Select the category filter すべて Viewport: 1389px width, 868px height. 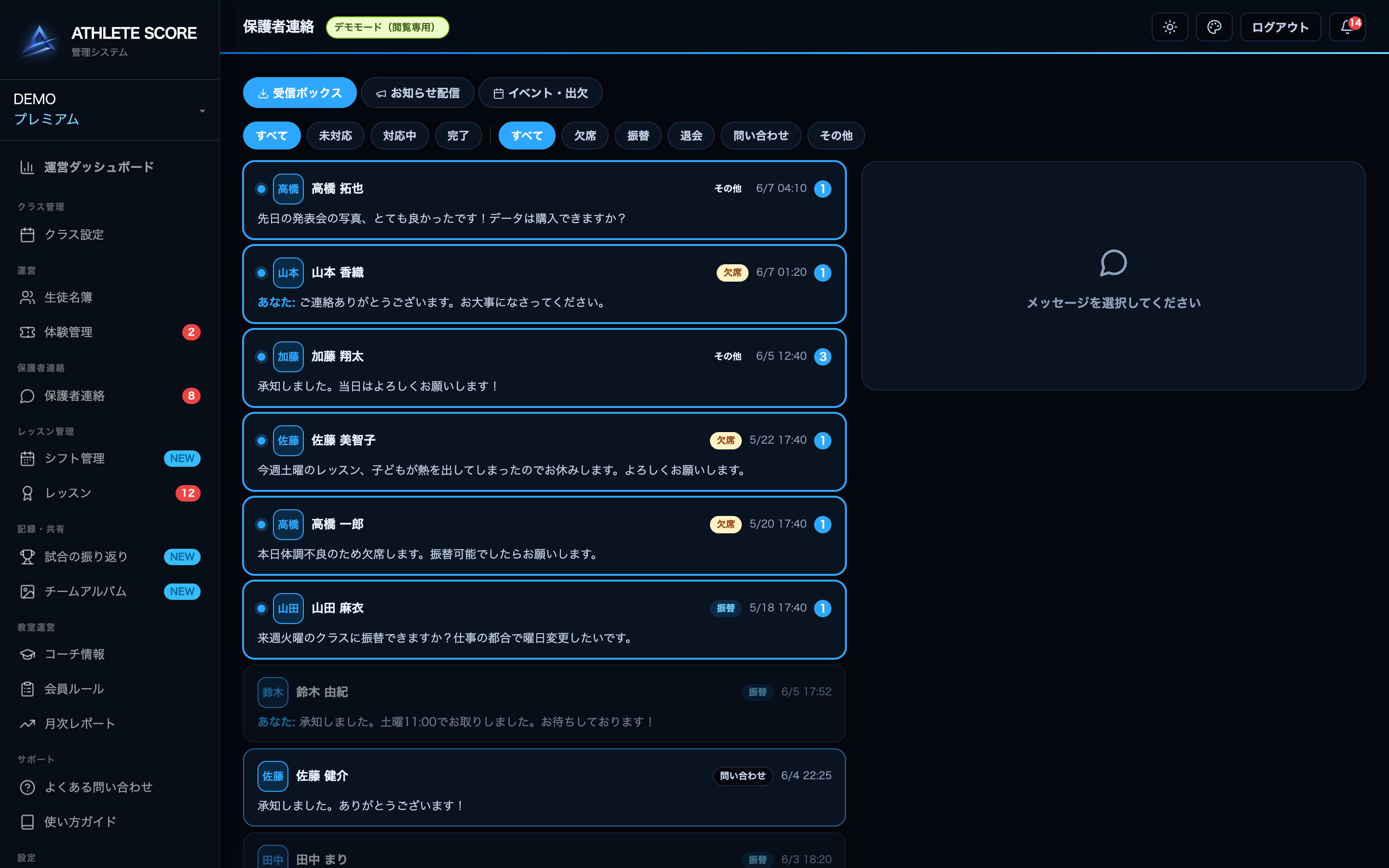point(527,136)
